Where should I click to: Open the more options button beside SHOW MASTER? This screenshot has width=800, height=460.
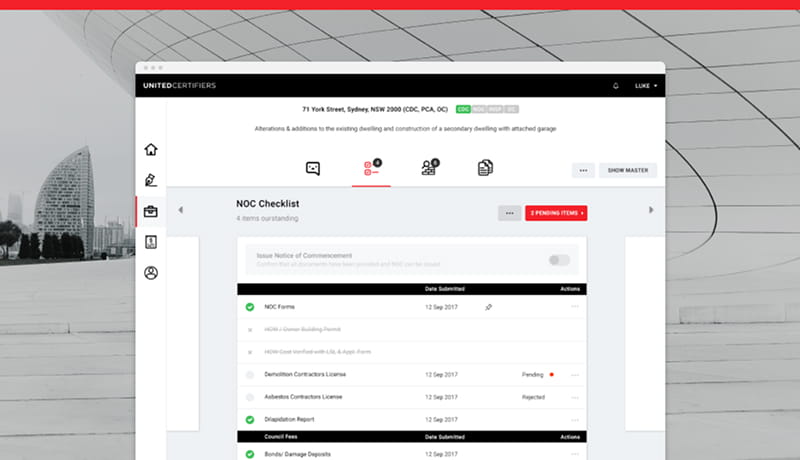pos(583,170)
